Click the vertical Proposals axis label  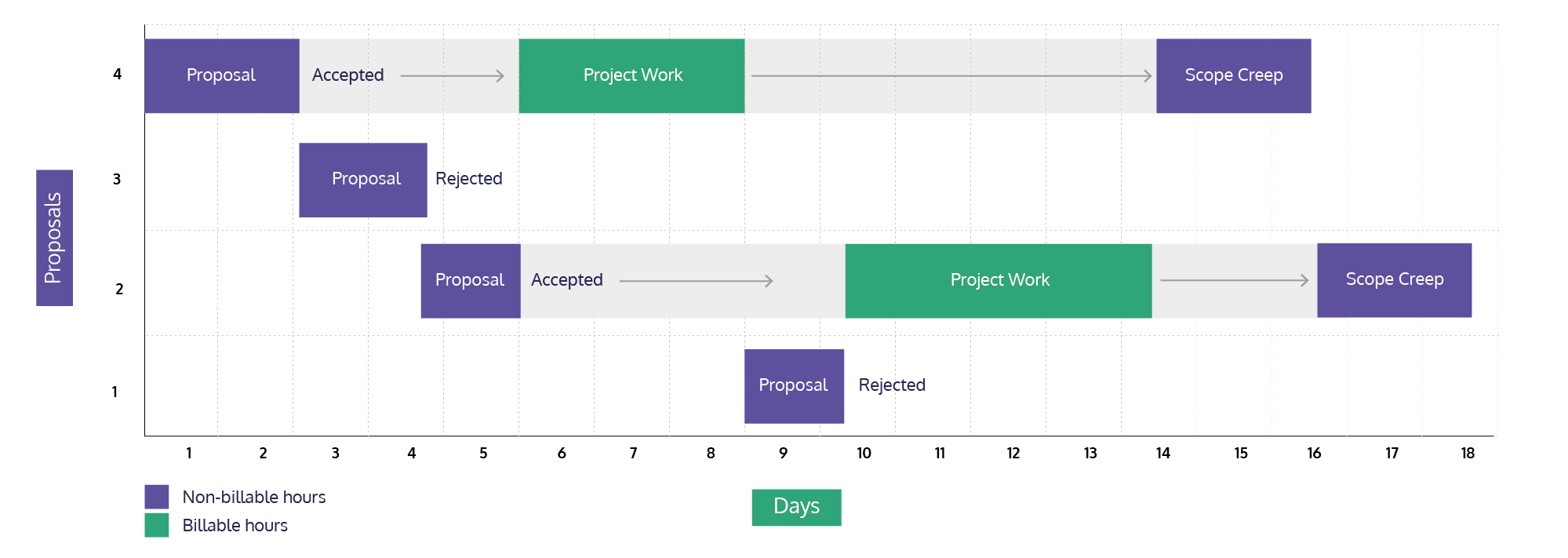click(x=54, y=238)
